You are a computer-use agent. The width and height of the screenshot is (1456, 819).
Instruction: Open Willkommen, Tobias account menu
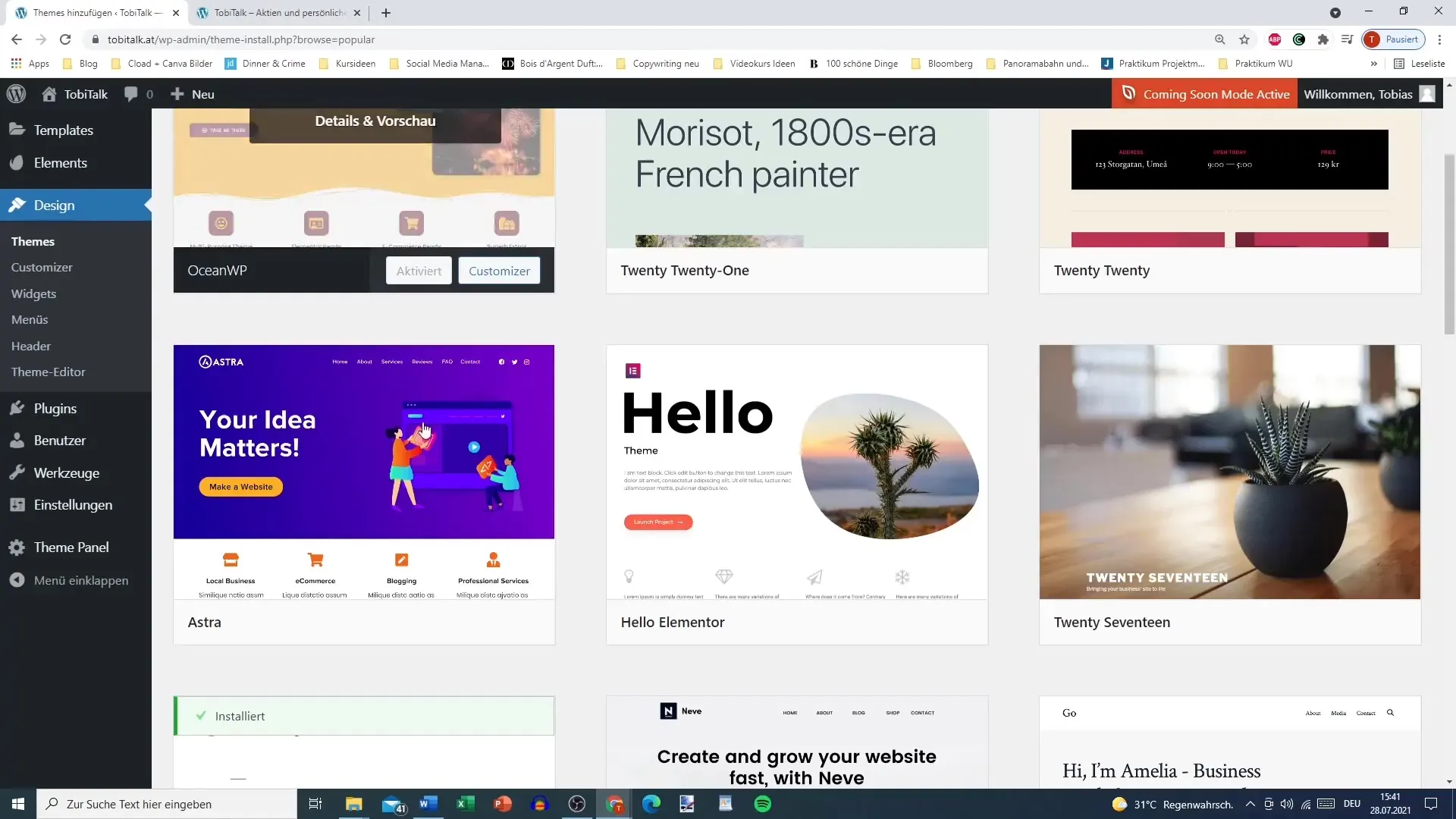tap(1370, 94)
